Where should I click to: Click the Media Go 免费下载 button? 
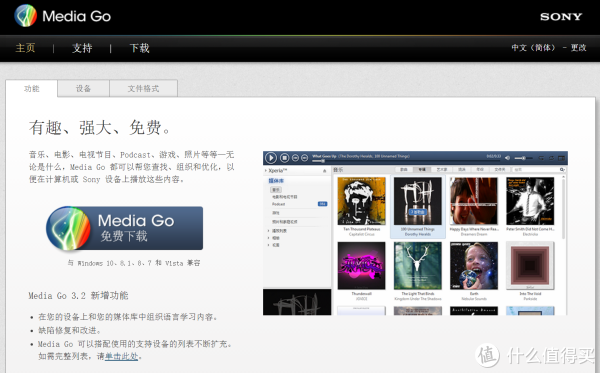125,228
